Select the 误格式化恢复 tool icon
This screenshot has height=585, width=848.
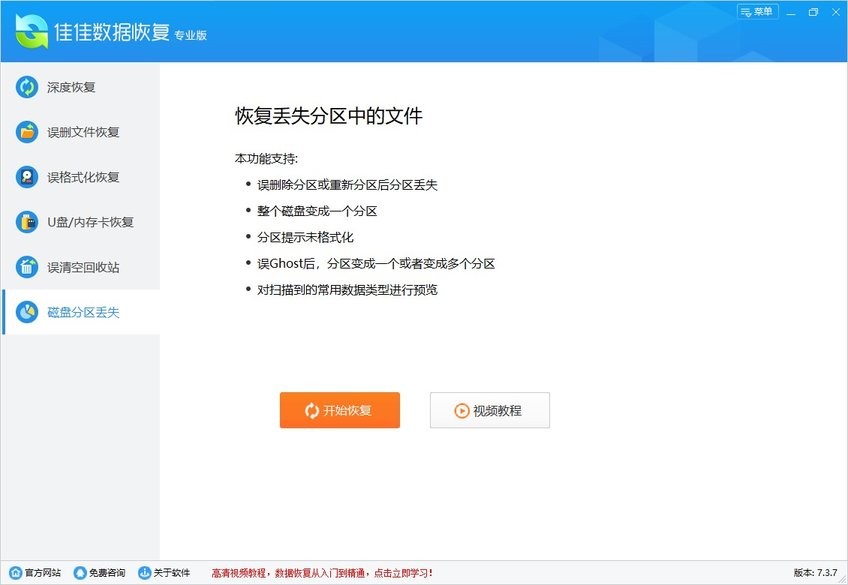[x=27, y=177]
